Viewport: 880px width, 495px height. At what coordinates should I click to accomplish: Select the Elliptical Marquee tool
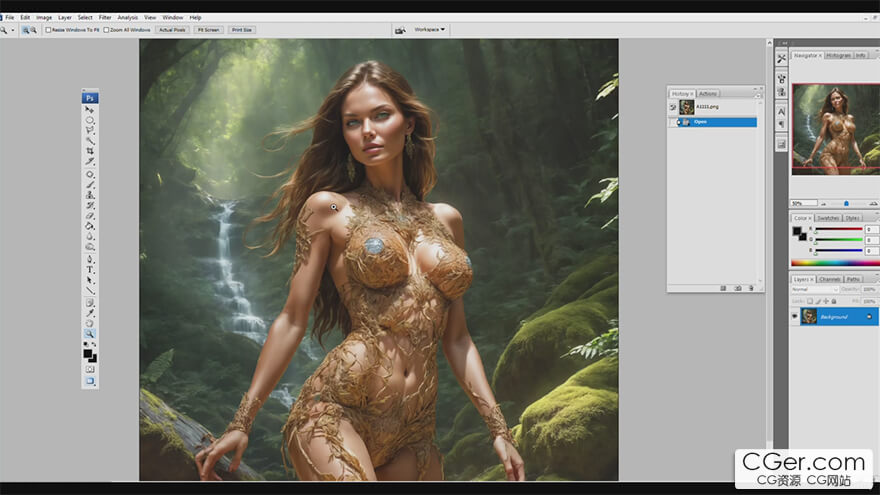point(90,120)
